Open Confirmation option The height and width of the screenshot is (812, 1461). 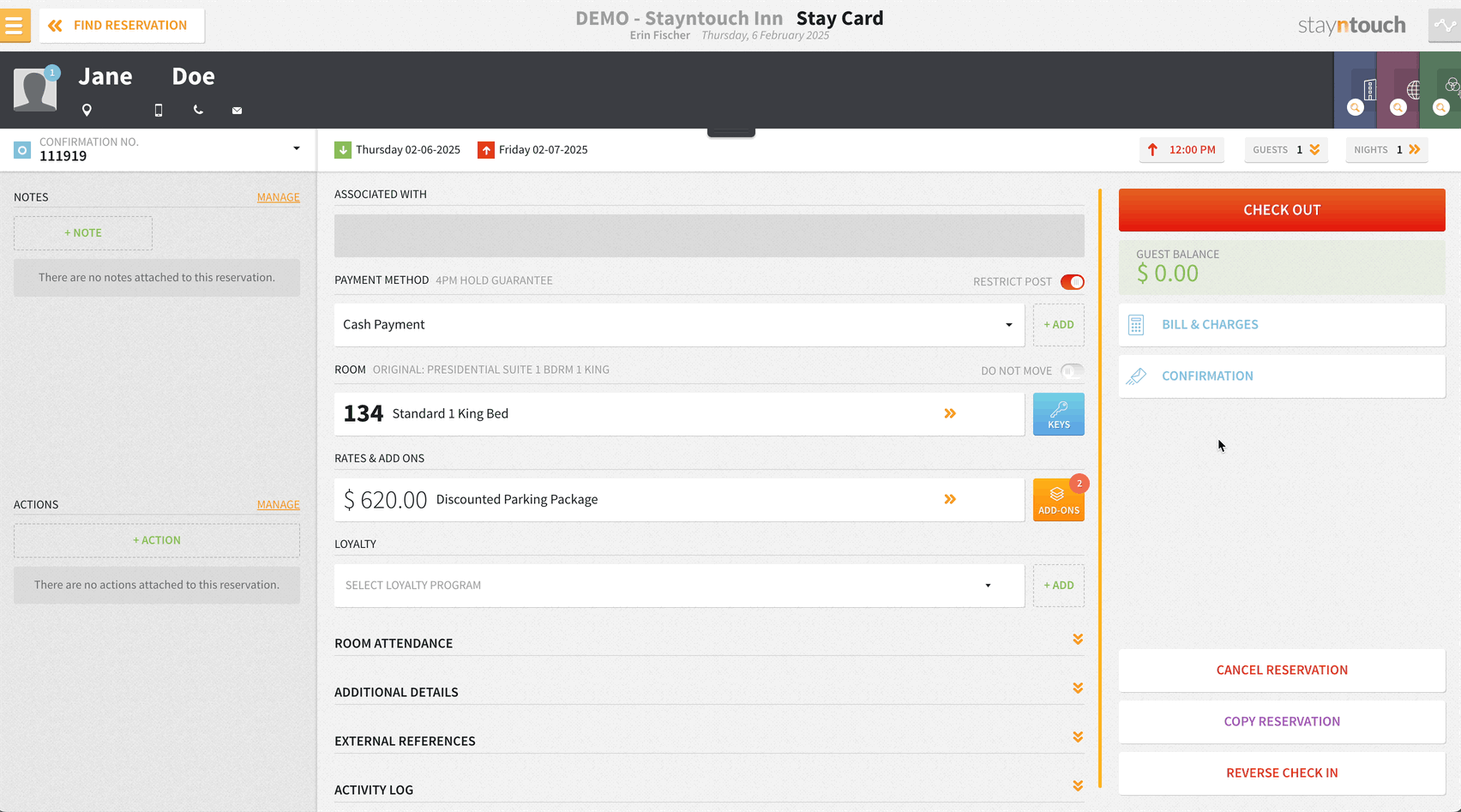point(1282,376)
